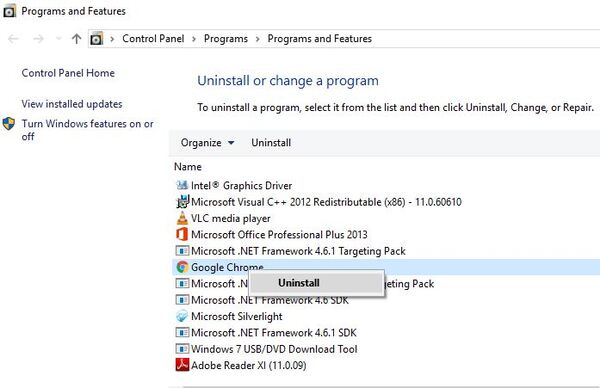Sort the list by the Name column header

click(188, 167)
